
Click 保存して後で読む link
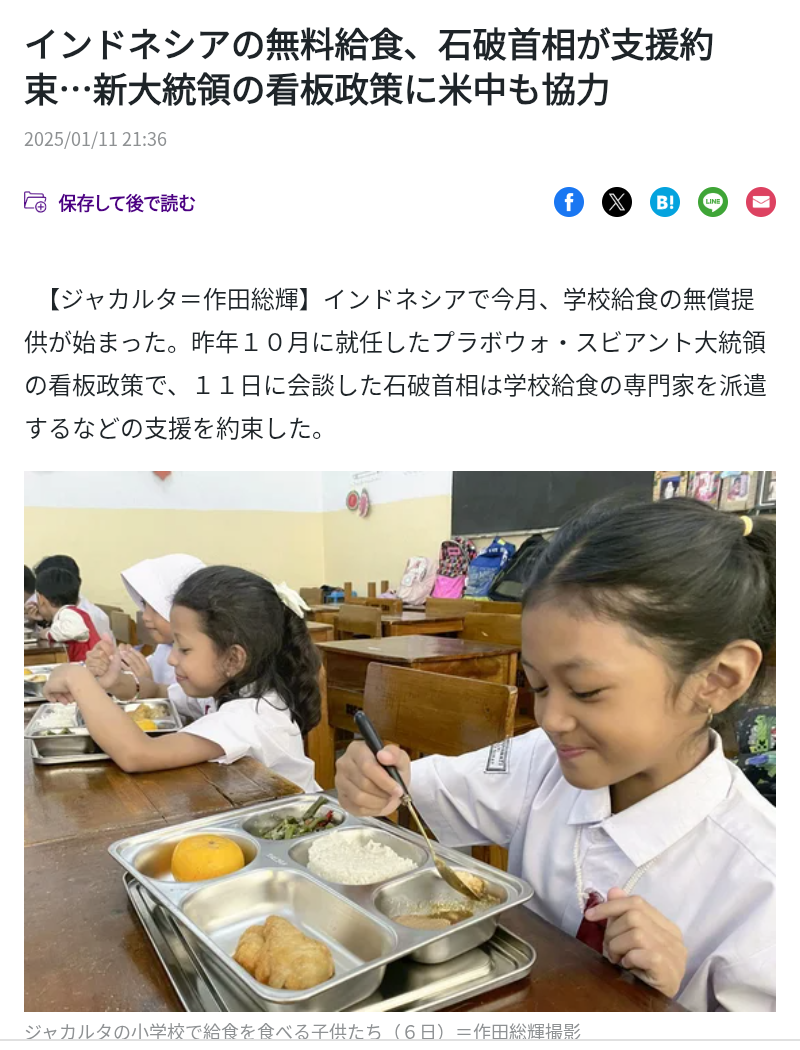(127, 203)
